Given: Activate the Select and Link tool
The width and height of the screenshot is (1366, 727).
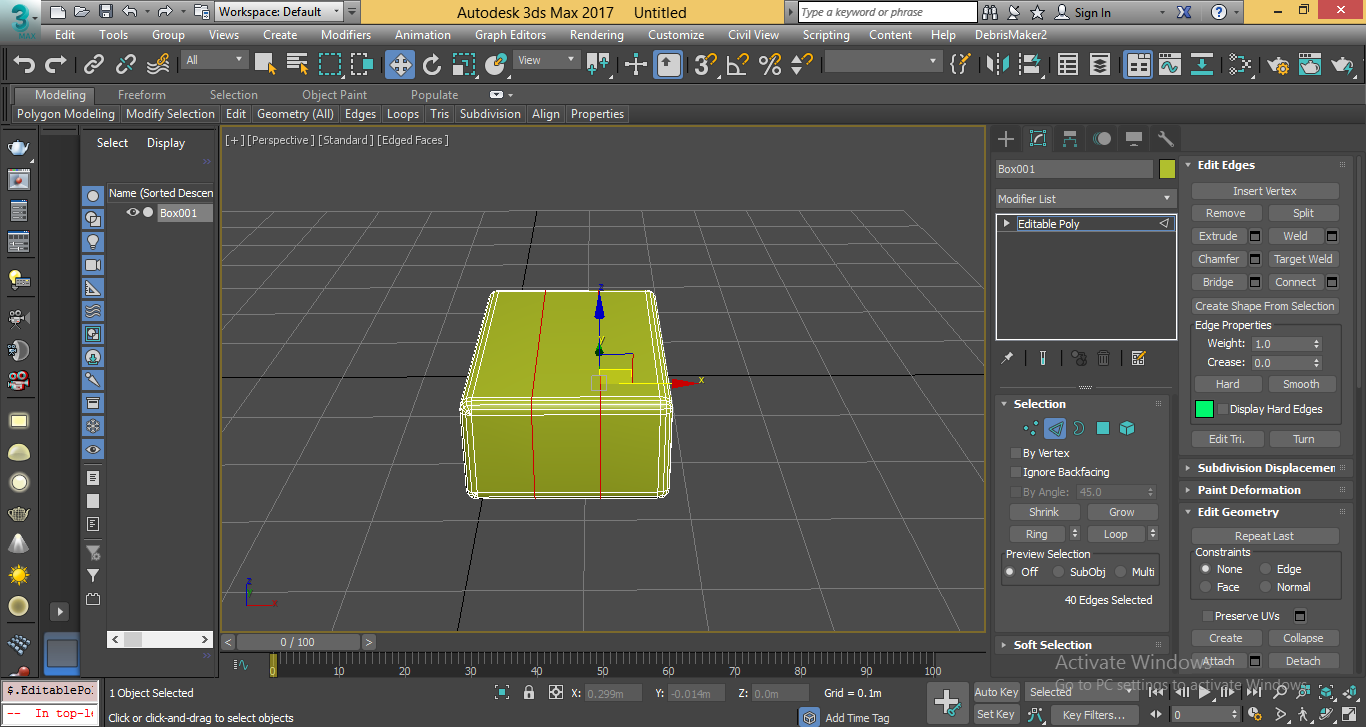Looking at the screenshot, I should point(94,64).
